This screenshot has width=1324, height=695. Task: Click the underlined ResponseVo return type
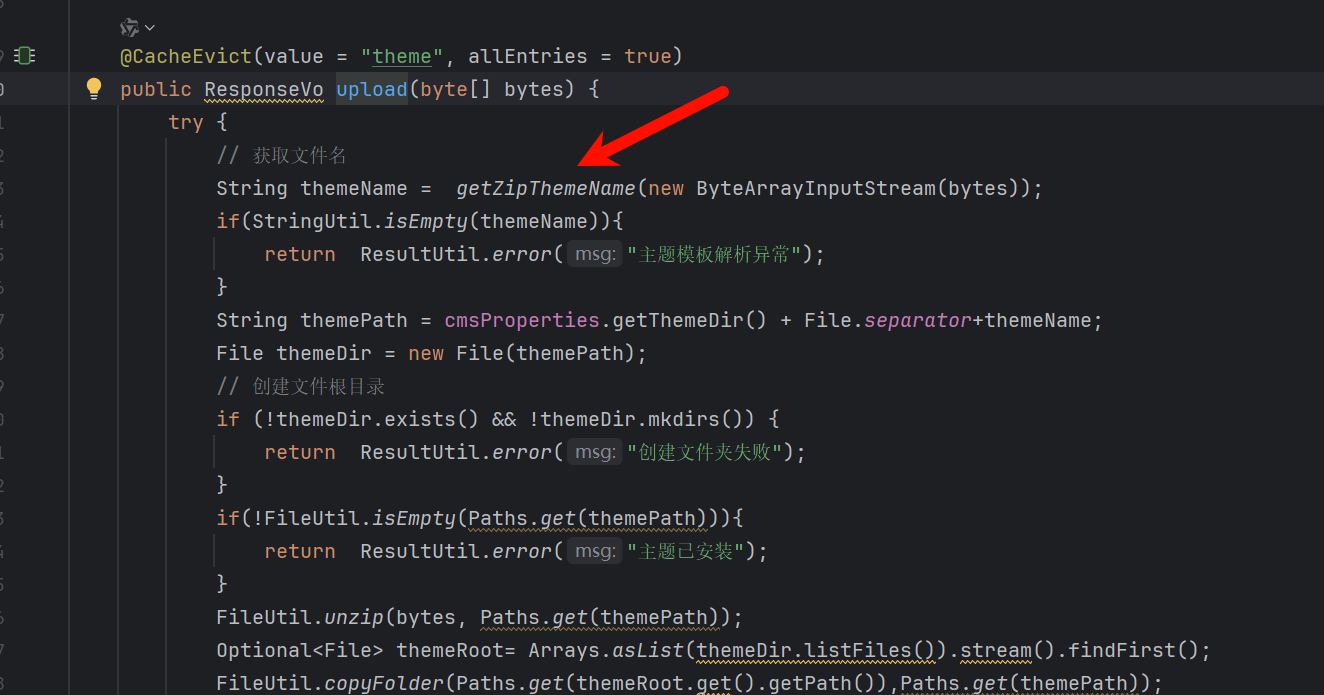(264, 89)
